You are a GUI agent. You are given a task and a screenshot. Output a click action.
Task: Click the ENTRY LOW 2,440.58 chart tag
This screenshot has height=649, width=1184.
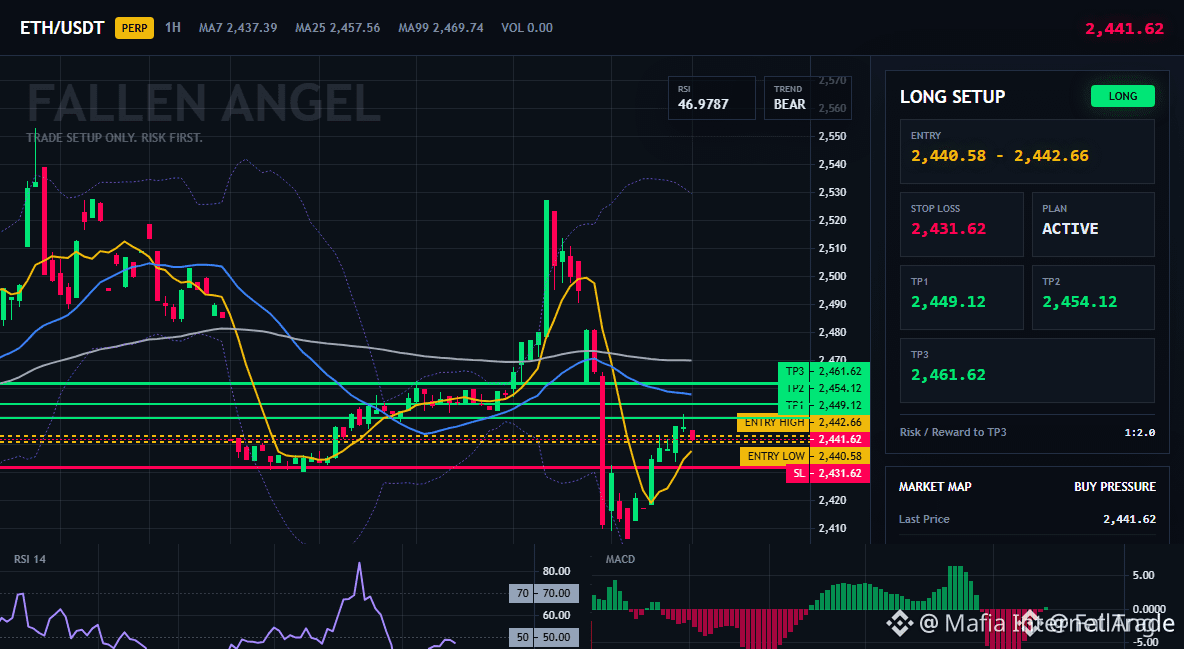pos(805,456)
